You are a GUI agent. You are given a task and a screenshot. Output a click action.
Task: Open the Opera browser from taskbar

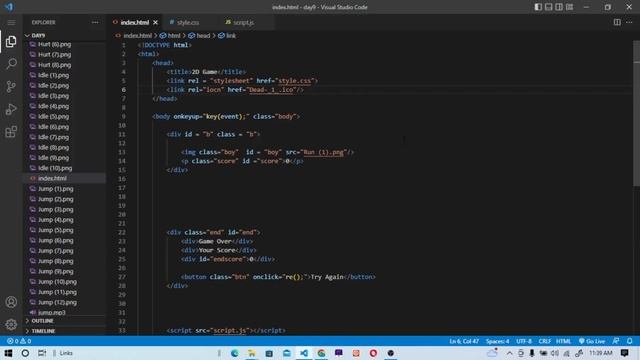pos(373,353)
